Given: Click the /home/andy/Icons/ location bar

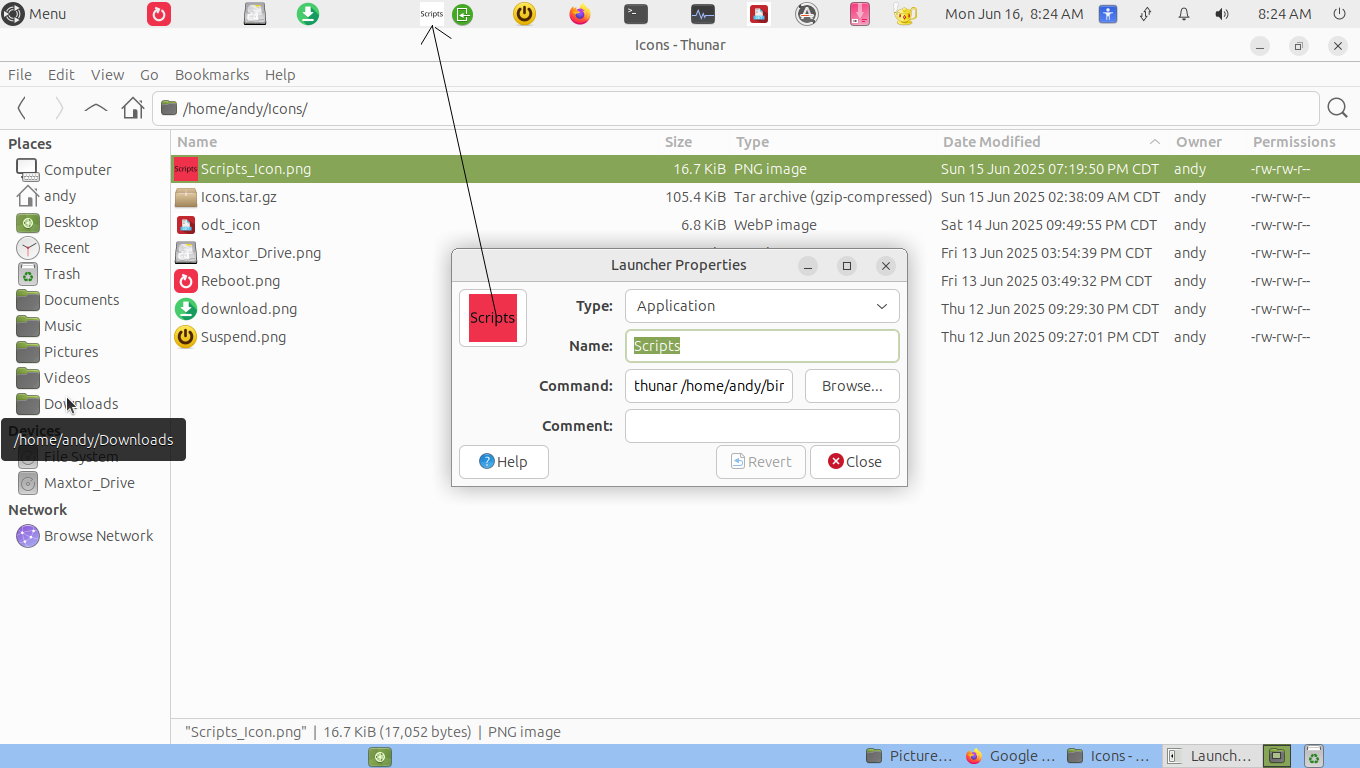Looking at the screenshot, I should [x=736, y=108].
